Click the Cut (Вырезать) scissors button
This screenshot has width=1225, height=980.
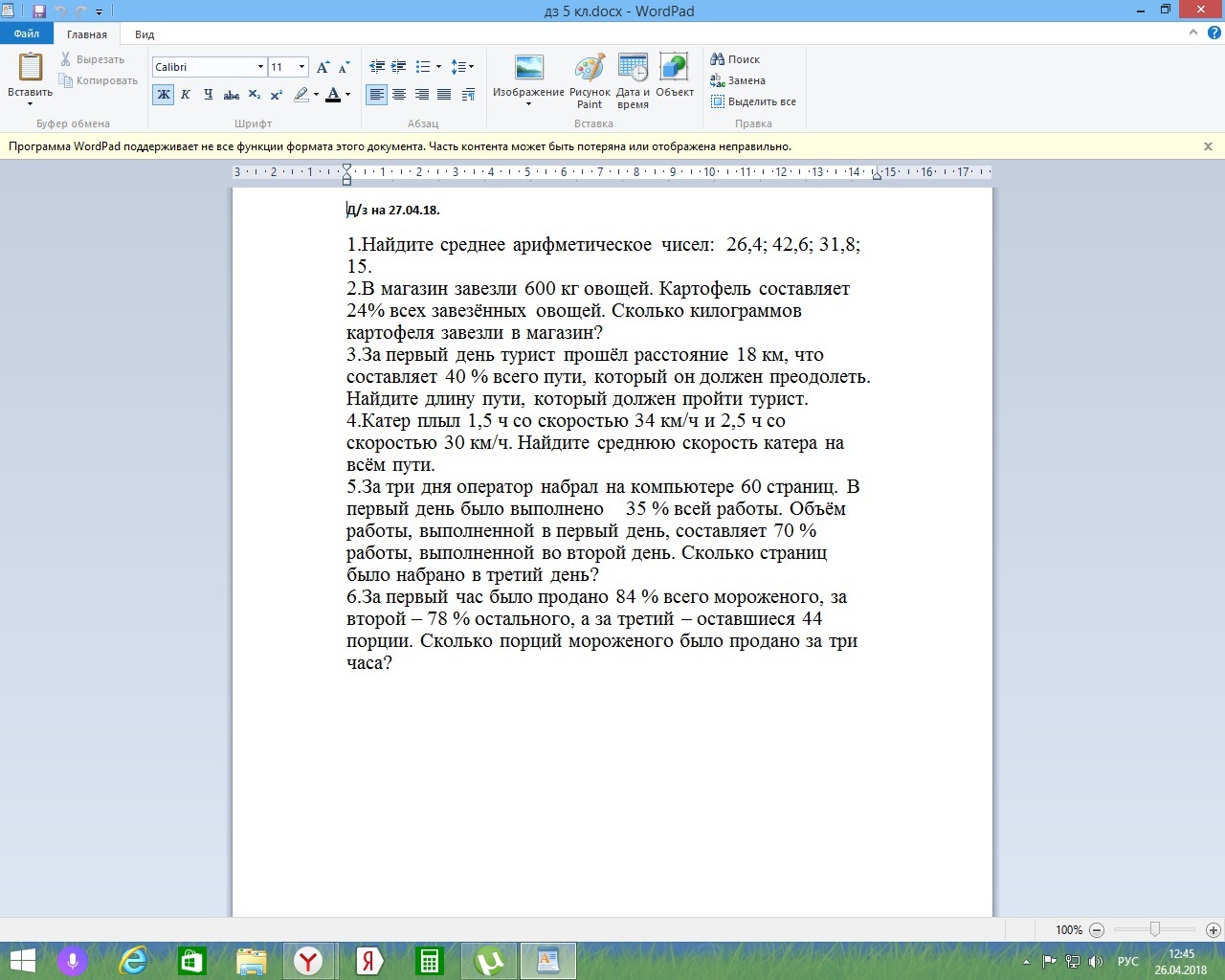point(93,59)
